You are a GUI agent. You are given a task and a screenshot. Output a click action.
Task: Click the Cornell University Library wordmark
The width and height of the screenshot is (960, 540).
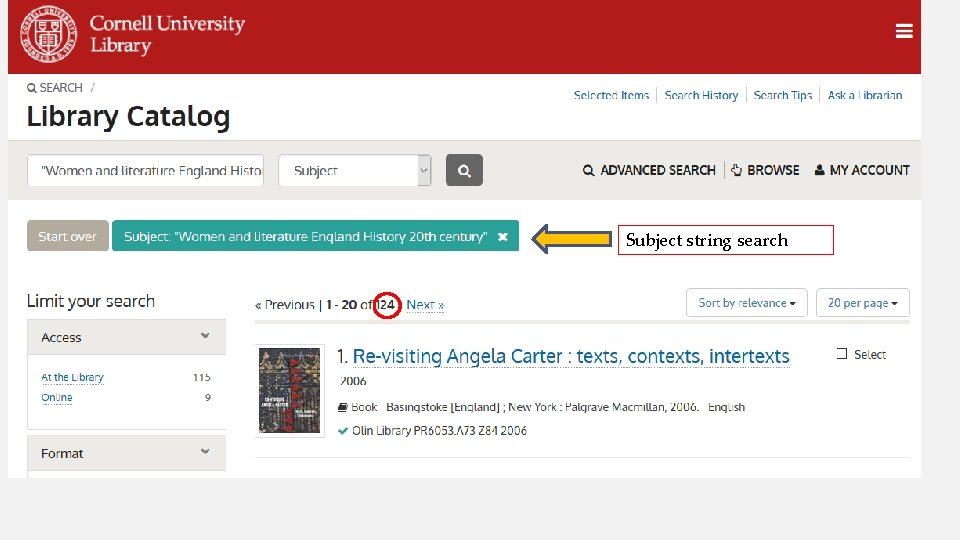pos(167,34)
